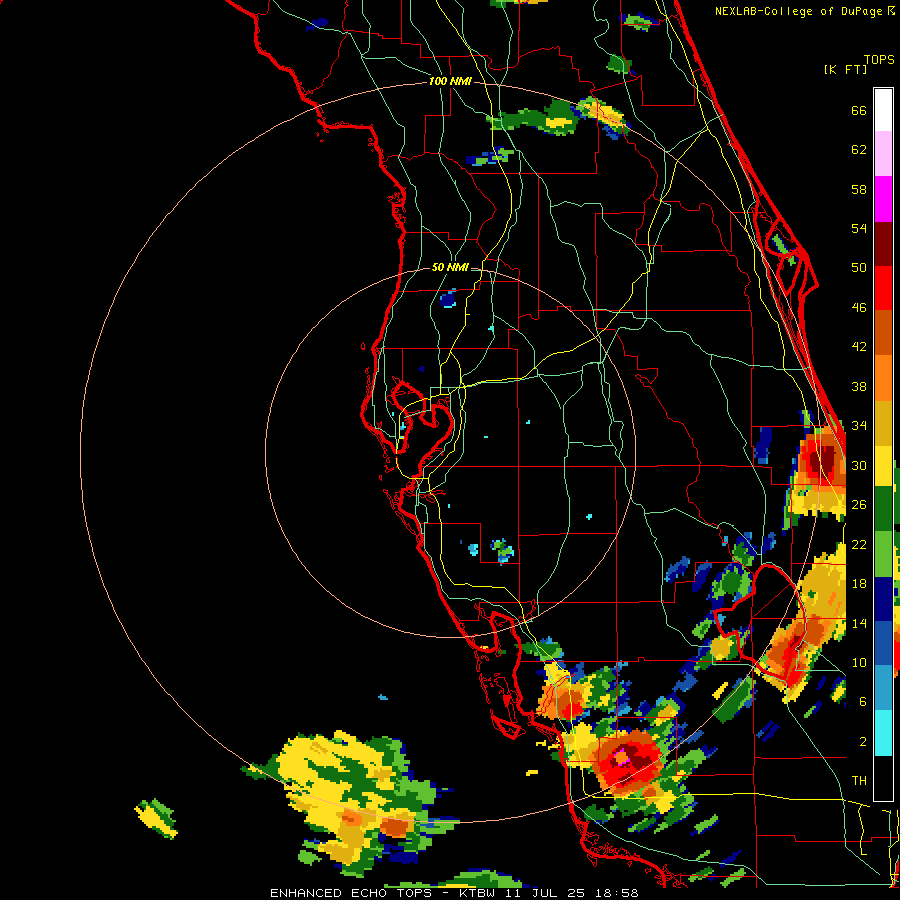Viewport: 900px width, 900px height.
Task: Select the 62 legend value
Action: pyautogui.click(x=859, y=150)
